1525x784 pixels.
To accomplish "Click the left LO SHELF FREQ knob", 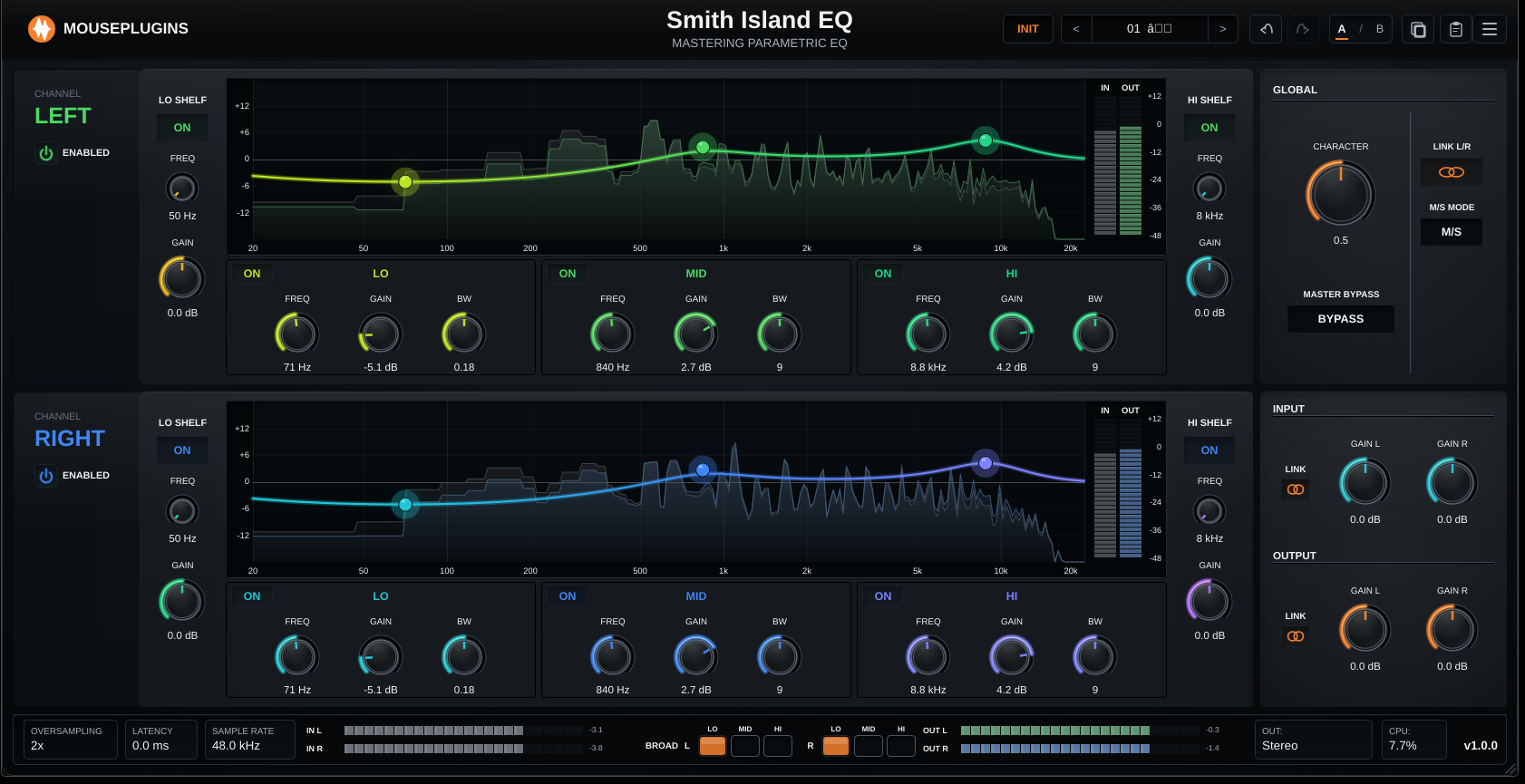I will coord(182,189).
